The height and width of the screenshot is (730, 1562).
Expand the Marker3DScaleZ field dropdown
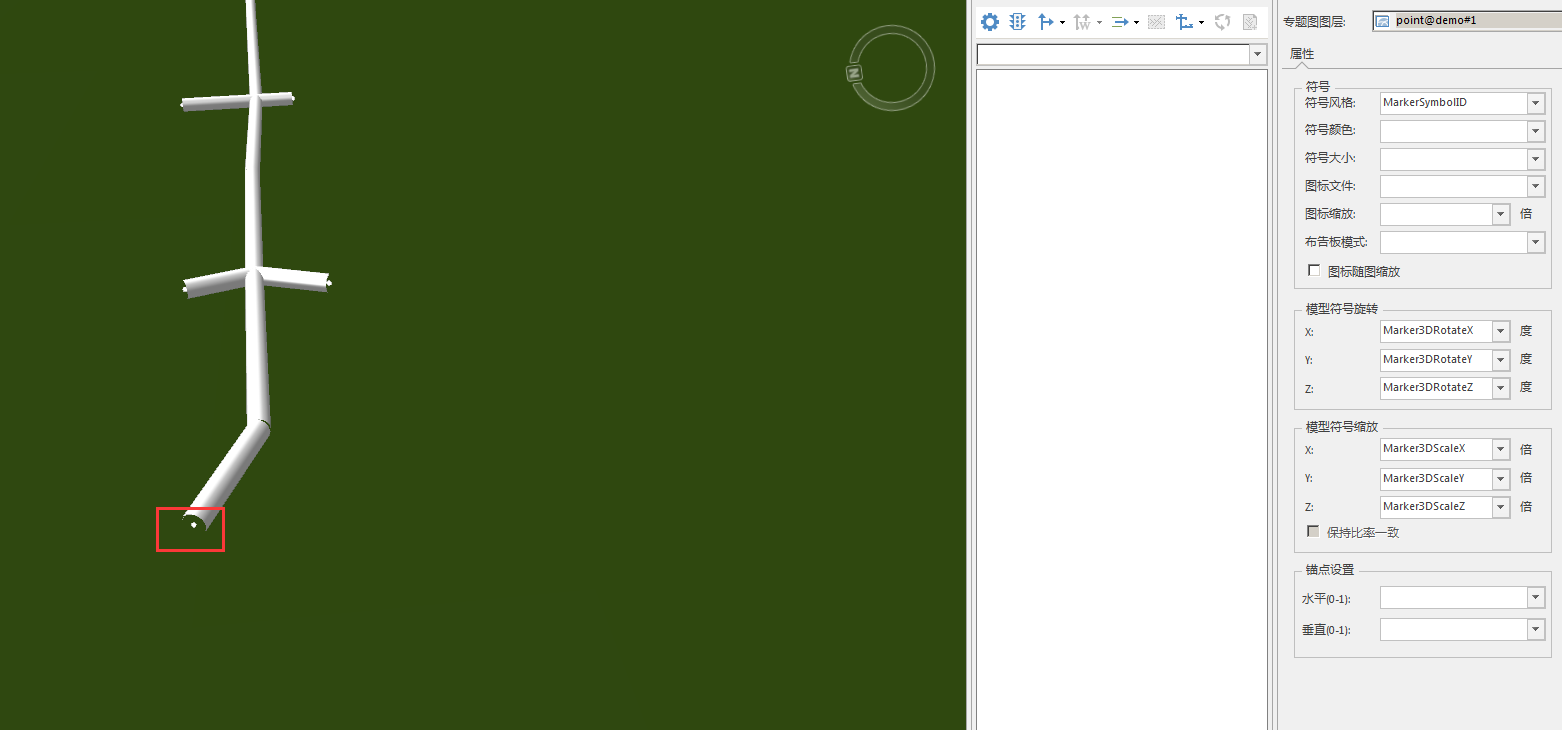point(1500,507)
